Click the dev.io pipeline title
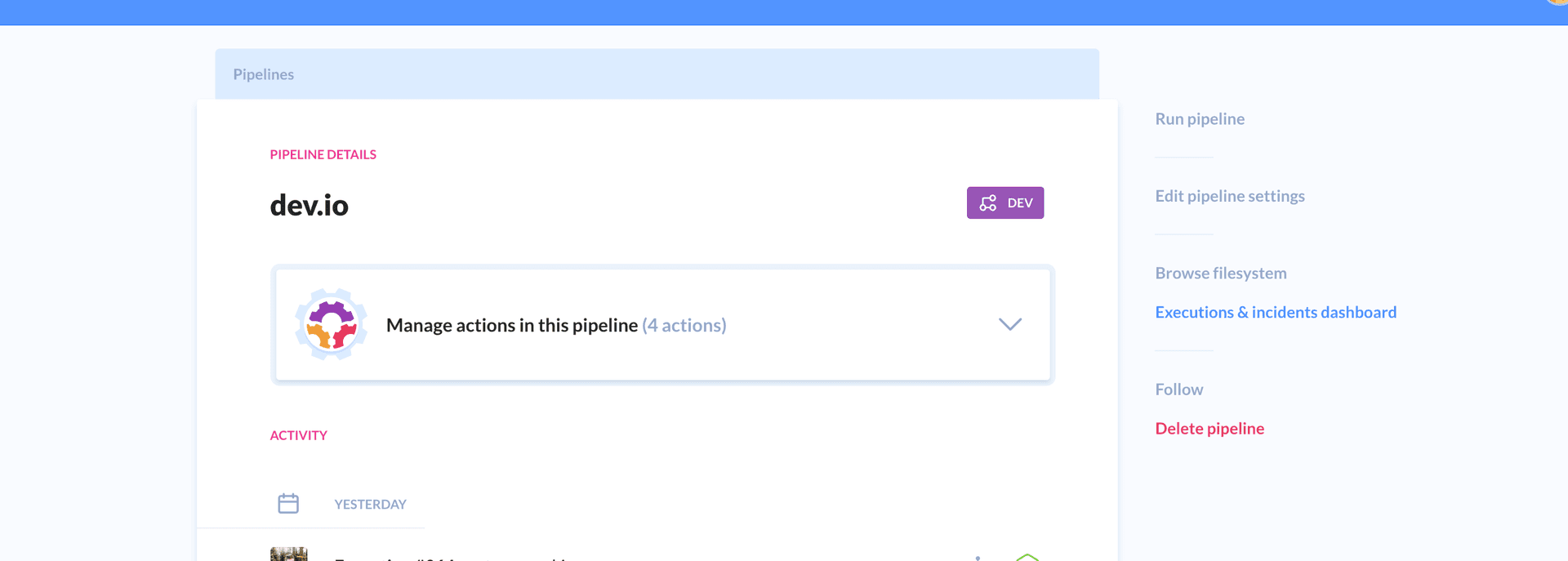 coord(309,205)
